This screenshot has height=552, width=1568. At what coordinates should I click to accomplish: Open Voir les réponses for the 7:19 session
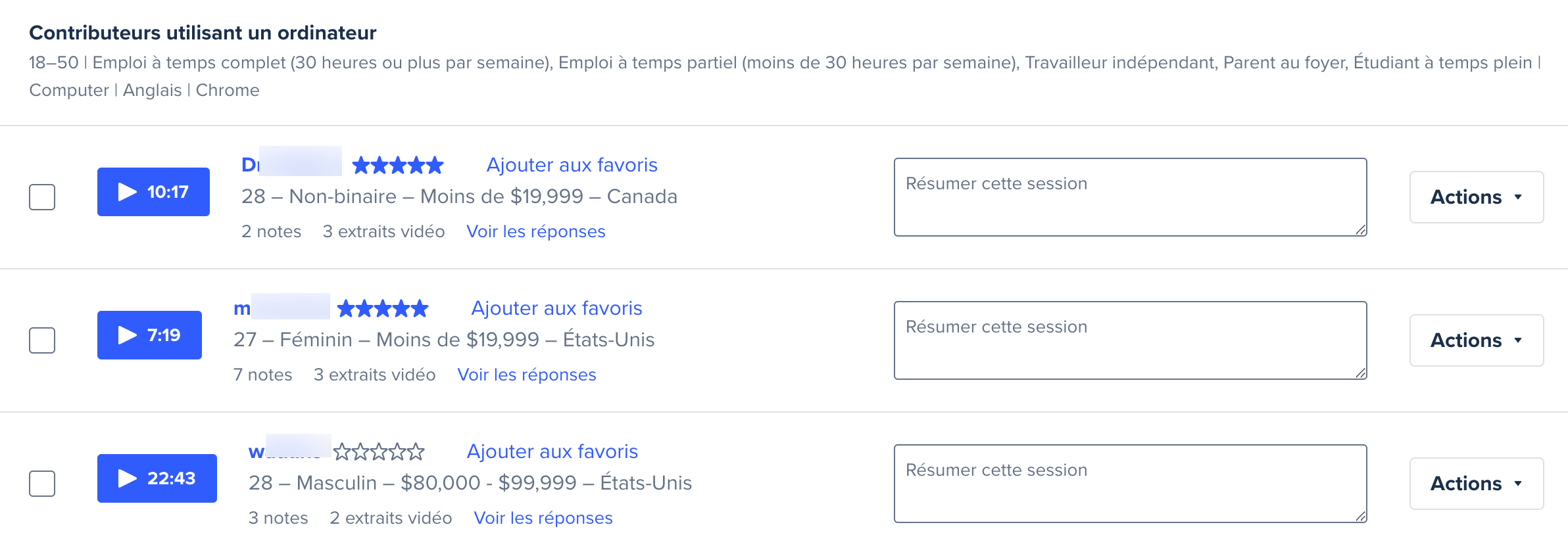[527, 375]
